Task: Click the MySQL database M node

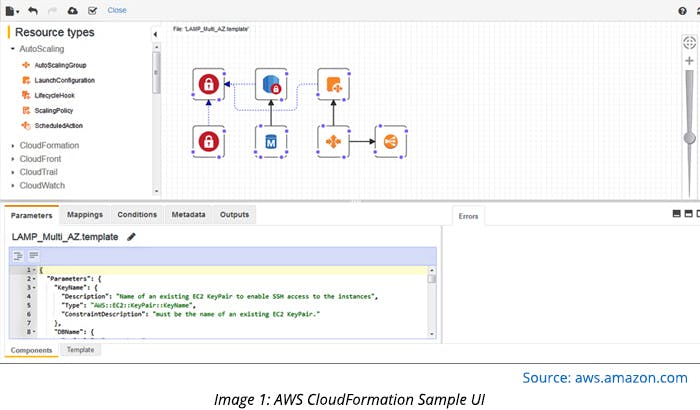Action: 271,142
